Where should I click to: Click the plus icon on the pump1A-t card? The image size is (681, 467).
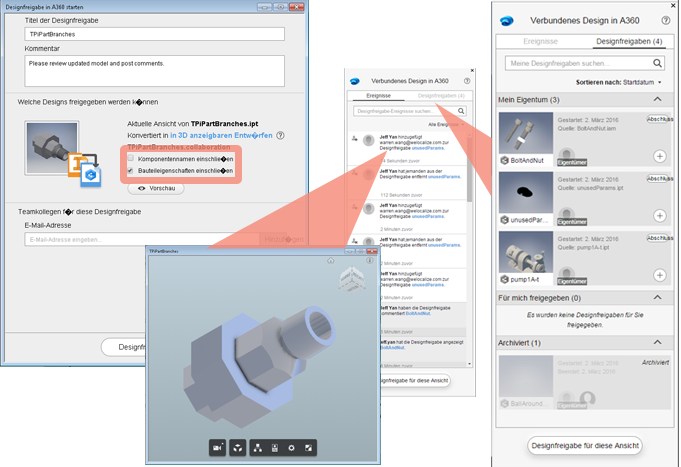point(659,275)
